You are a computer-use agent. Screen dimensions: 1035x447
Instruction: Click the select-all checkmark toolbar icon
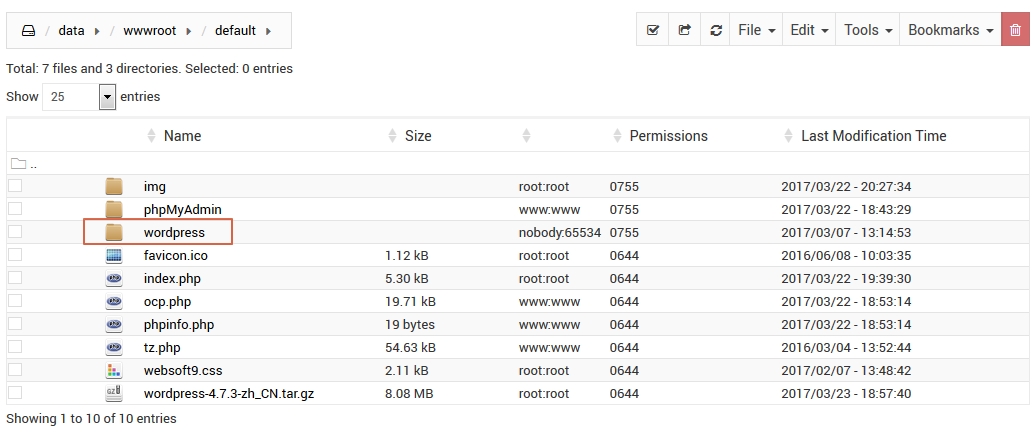(653, 30)
